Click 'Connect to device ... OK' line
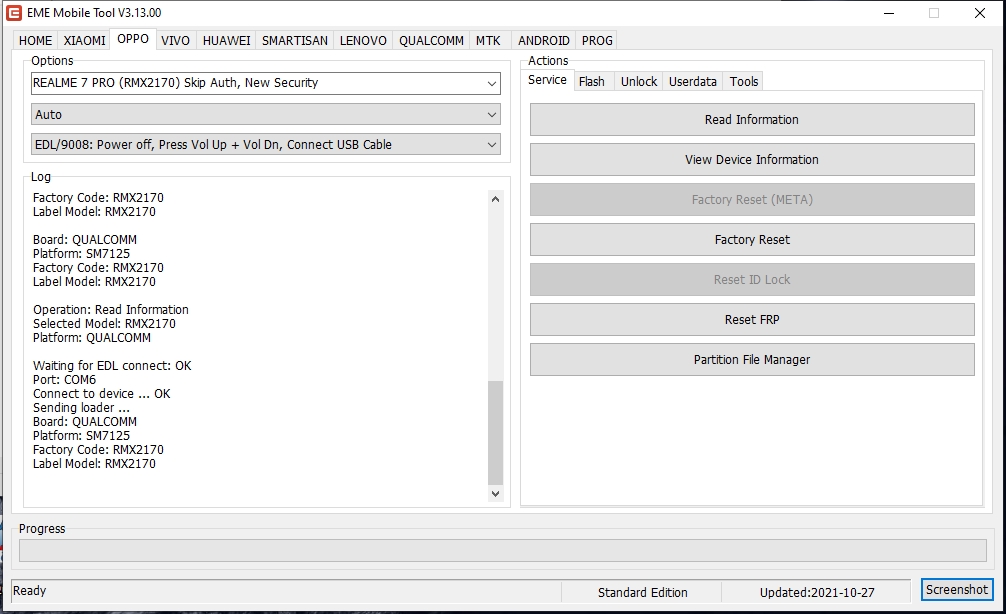 click(x=101, y=393)
